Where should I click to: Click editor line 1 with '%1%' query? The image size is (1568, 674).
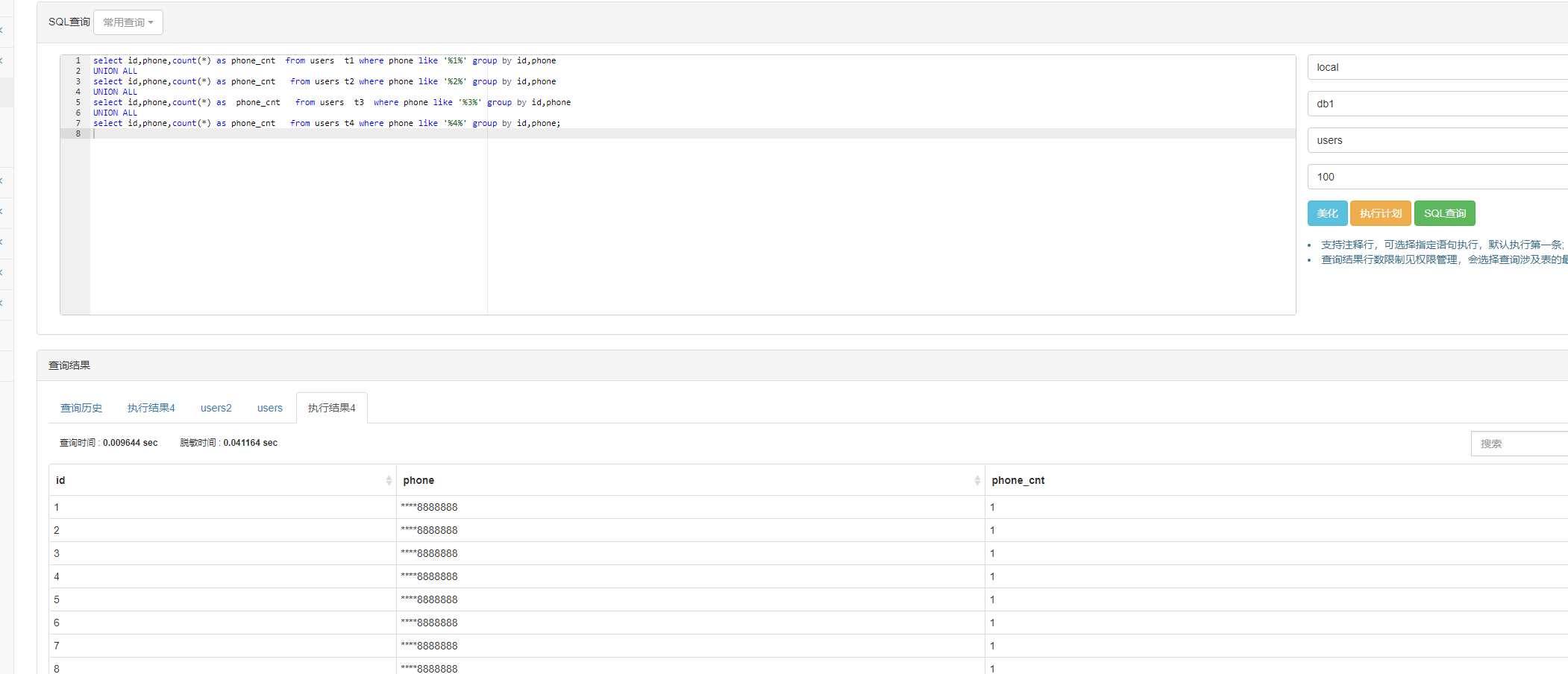click(x=324, y=60)
